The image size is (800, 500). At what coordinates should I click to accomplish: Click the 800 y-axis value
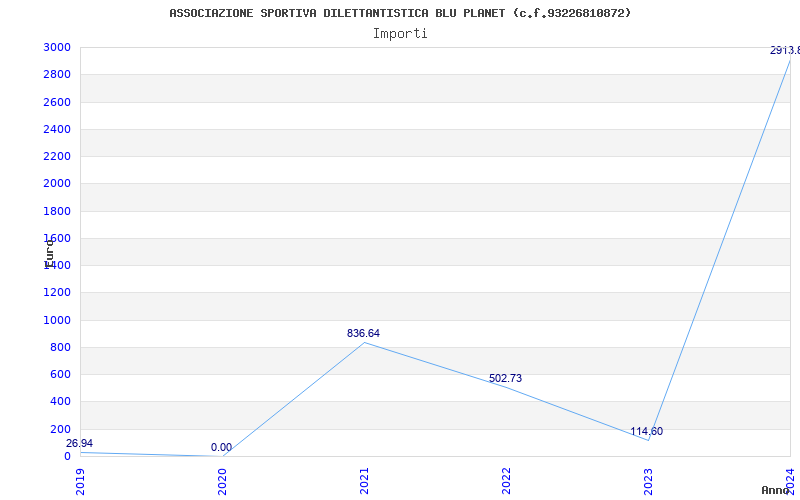pos(60,347)
